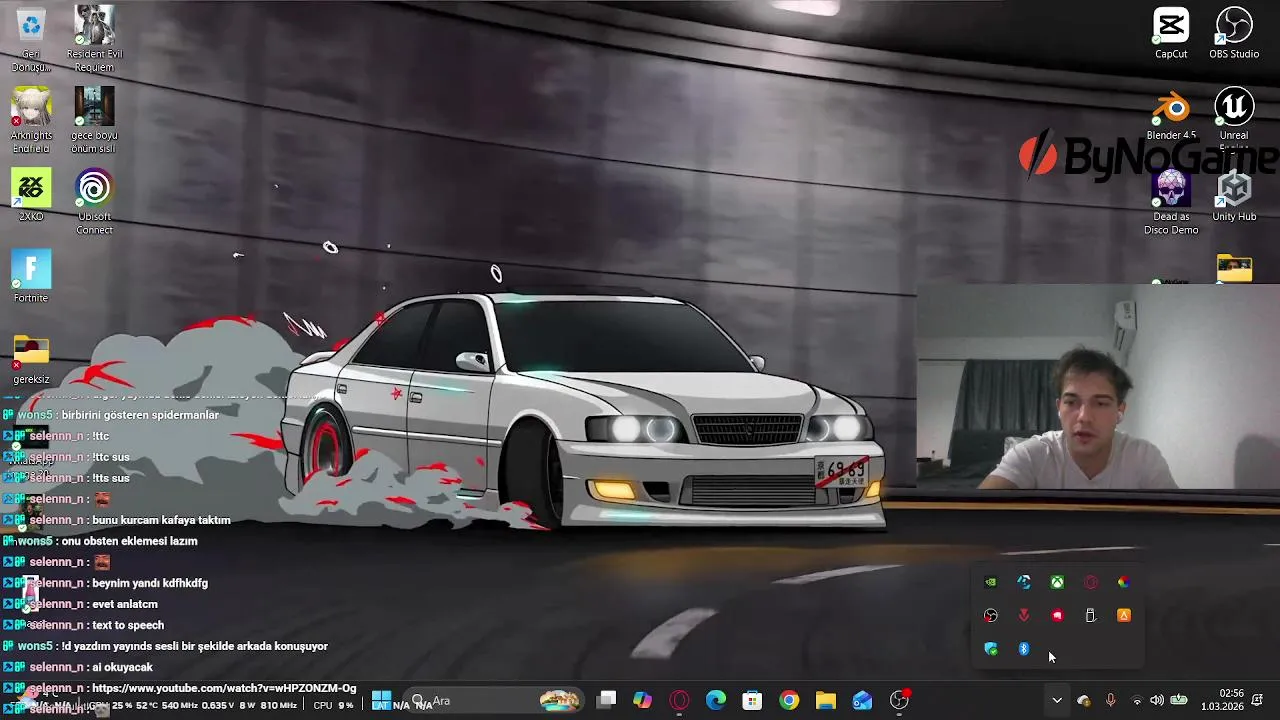The image size is (1280, 720).
Task: Click chat message 'bunu kurcam kafaya taktım'
Action: click(x=161, y=520)
